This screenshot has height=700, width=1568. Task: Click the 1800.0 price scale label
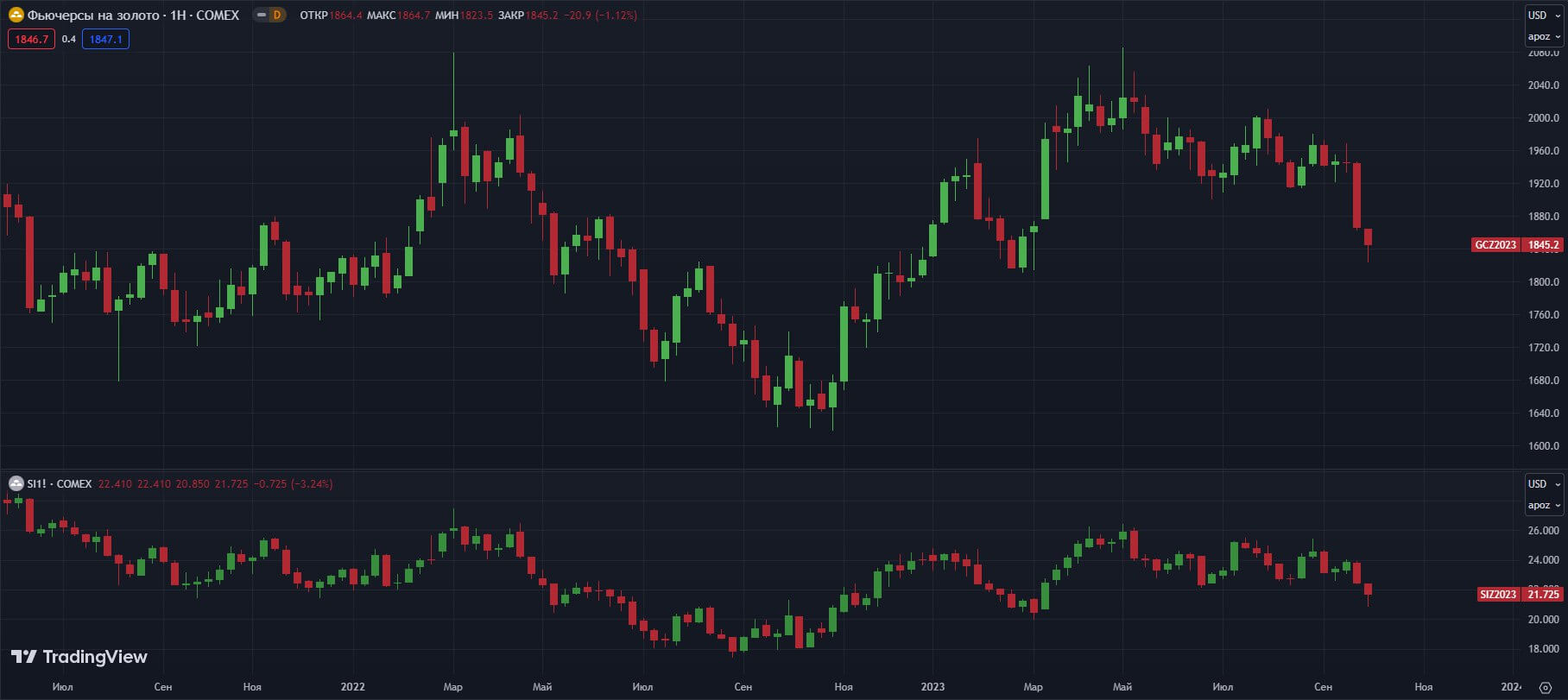1544,281
